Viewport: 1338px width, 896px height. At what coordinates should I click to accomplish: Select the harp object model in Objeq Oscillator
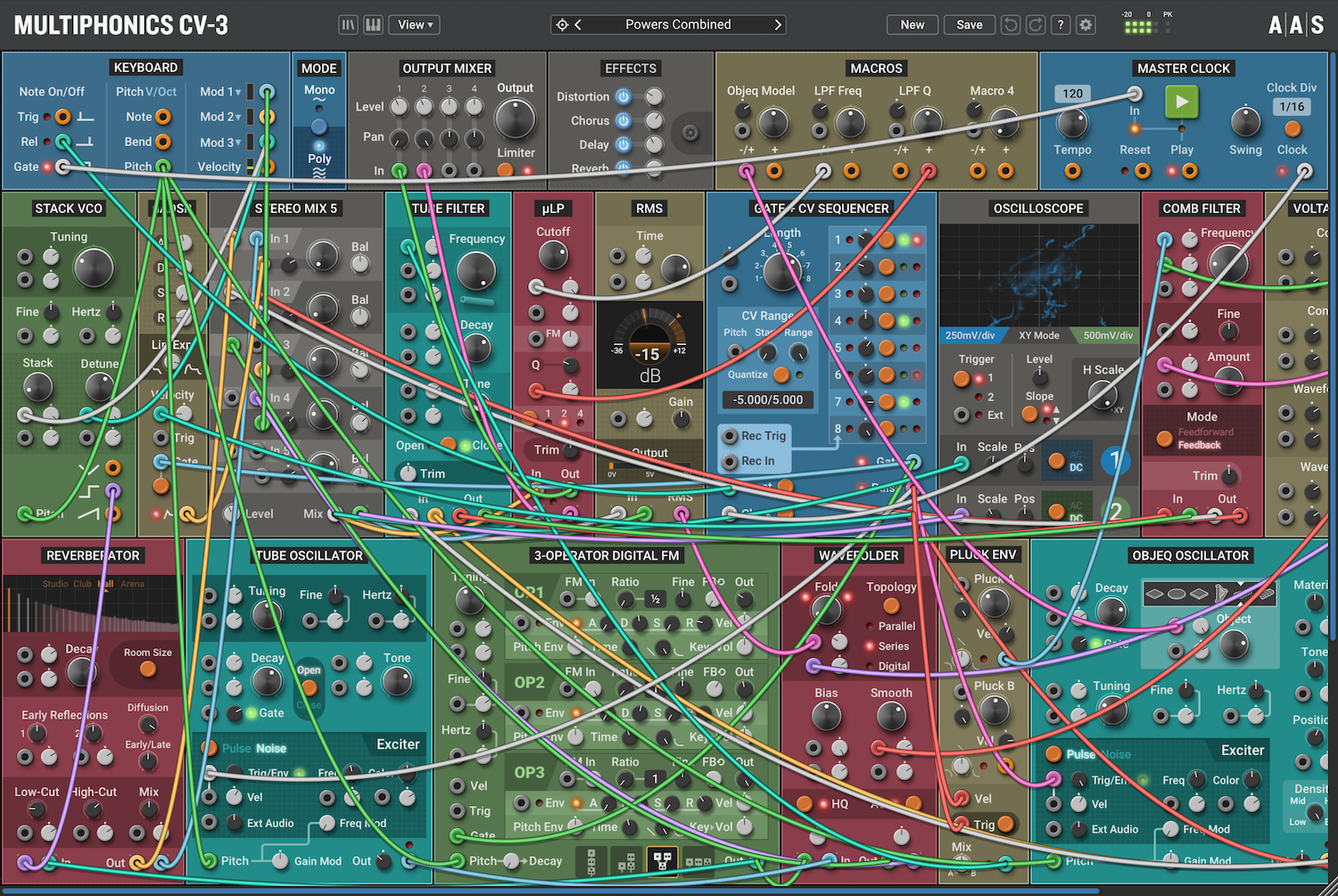(1219, 594)
